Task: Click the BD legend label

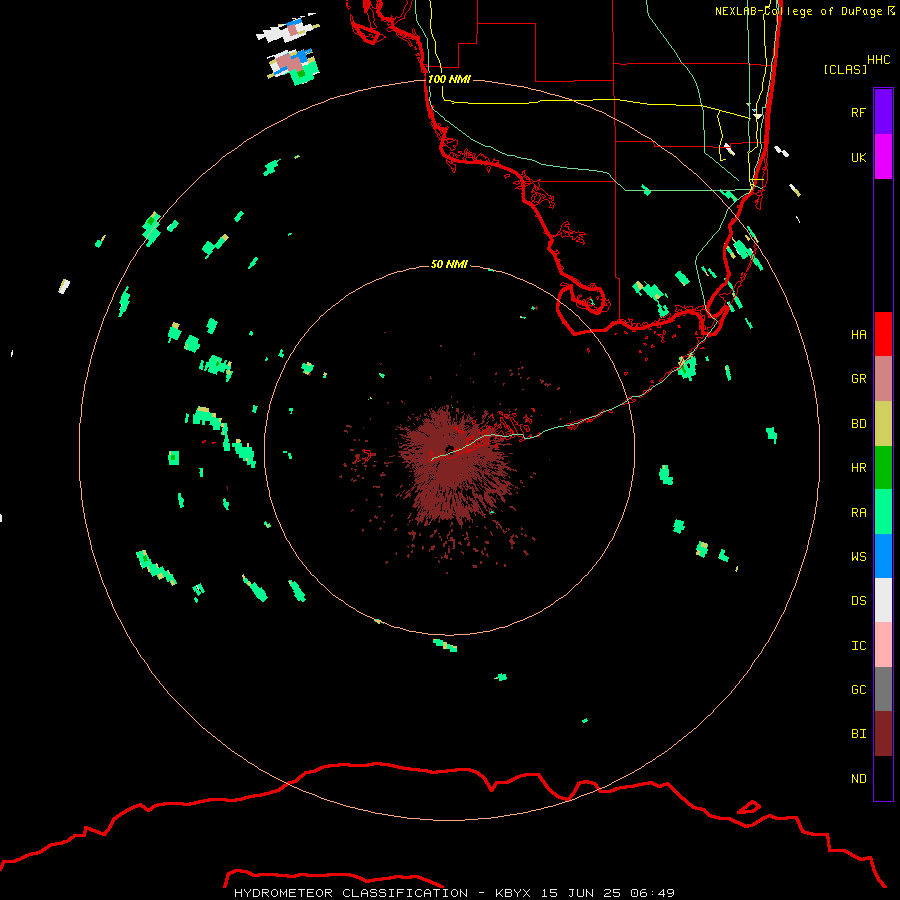Action: coord(858,424)
